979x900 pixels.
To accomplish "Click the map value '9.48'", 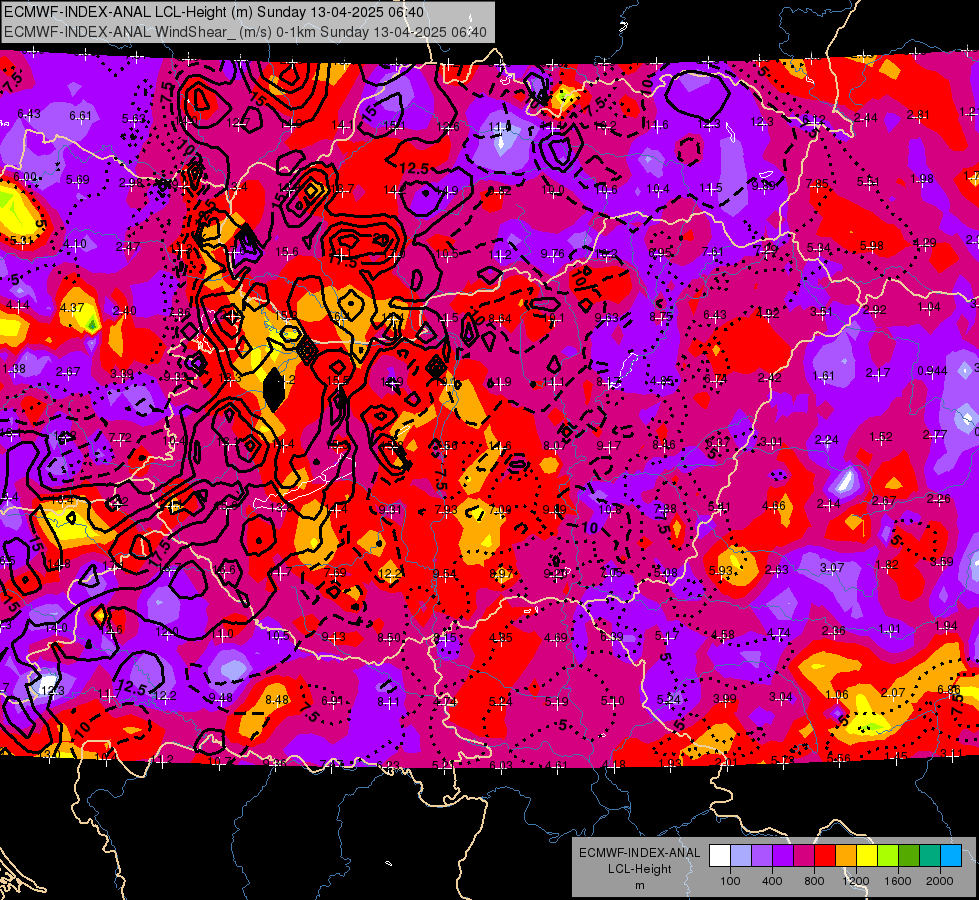I will click(x=220, y=698).
